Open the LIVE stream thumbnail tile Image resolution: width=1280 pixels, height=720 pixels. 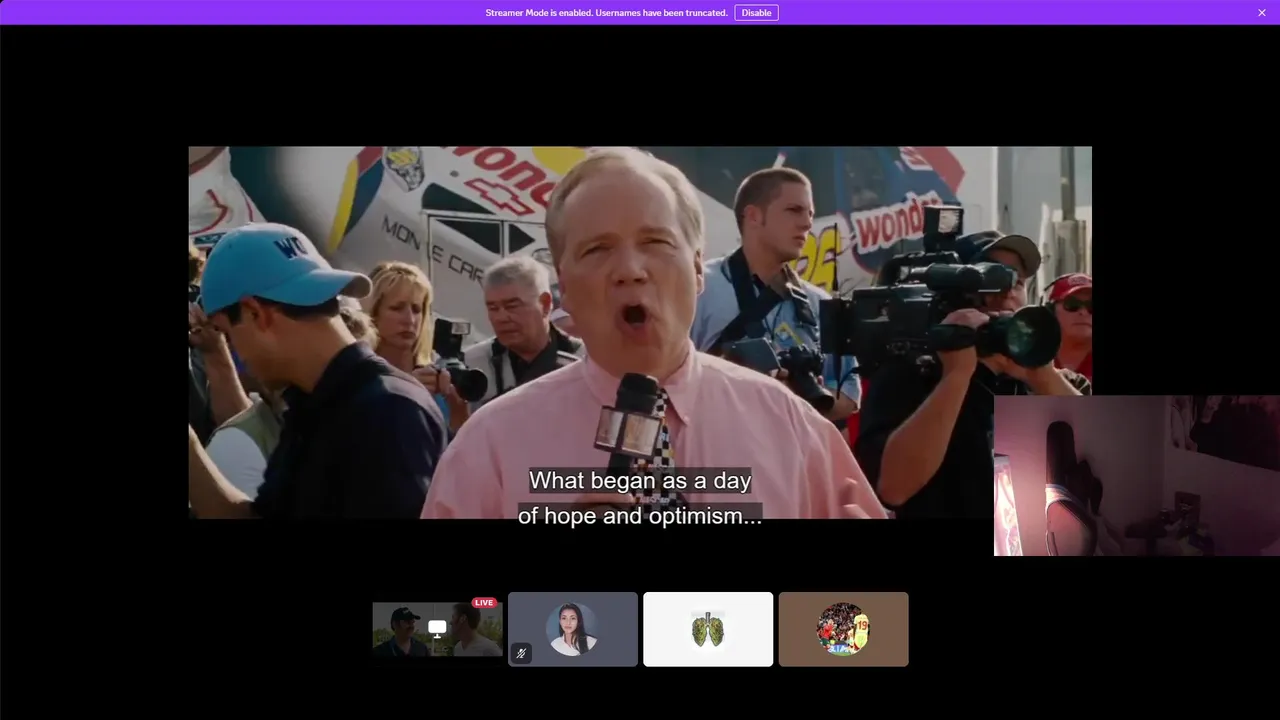pos(437,629)
